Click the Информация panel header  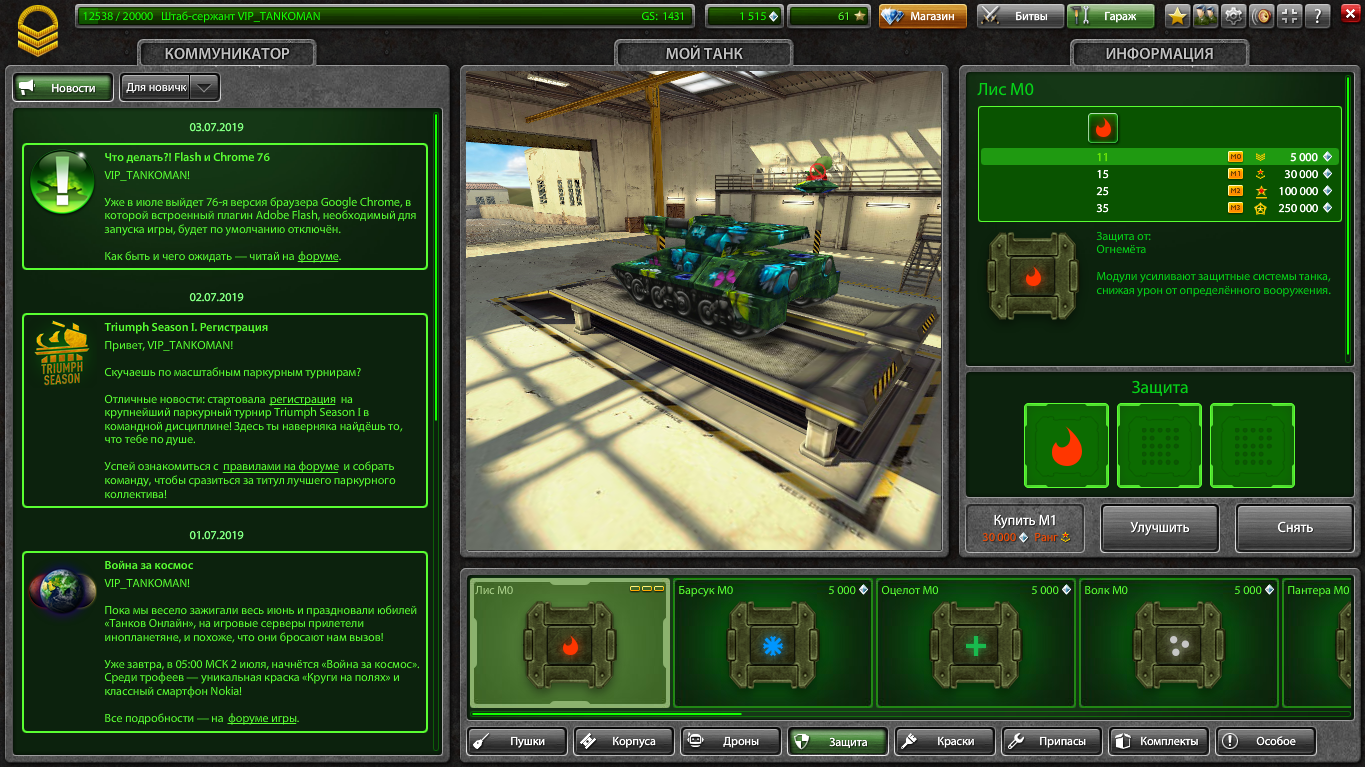click(1160, 53)
